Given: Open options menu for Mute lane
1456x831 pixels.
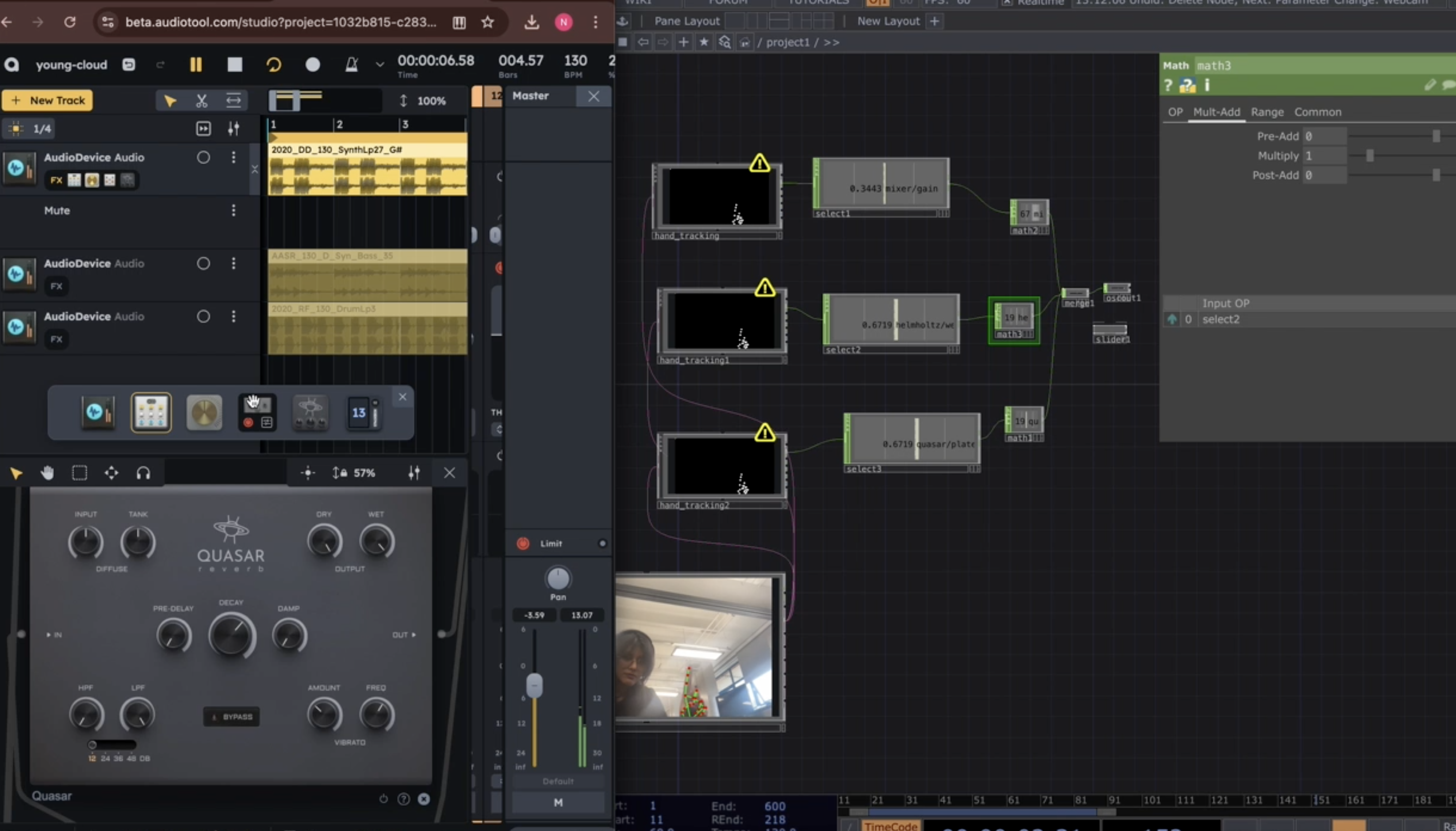Looking at the screenshot, I should [233, 211].
